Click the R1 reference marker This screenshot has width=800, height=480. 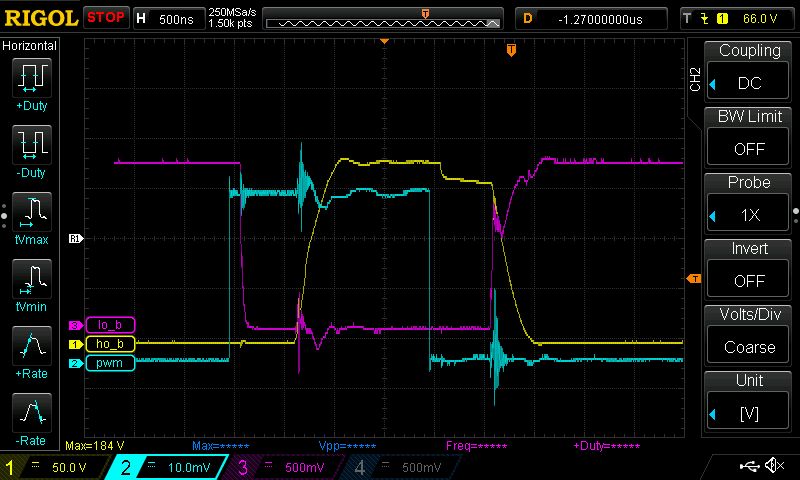(76, 238)
